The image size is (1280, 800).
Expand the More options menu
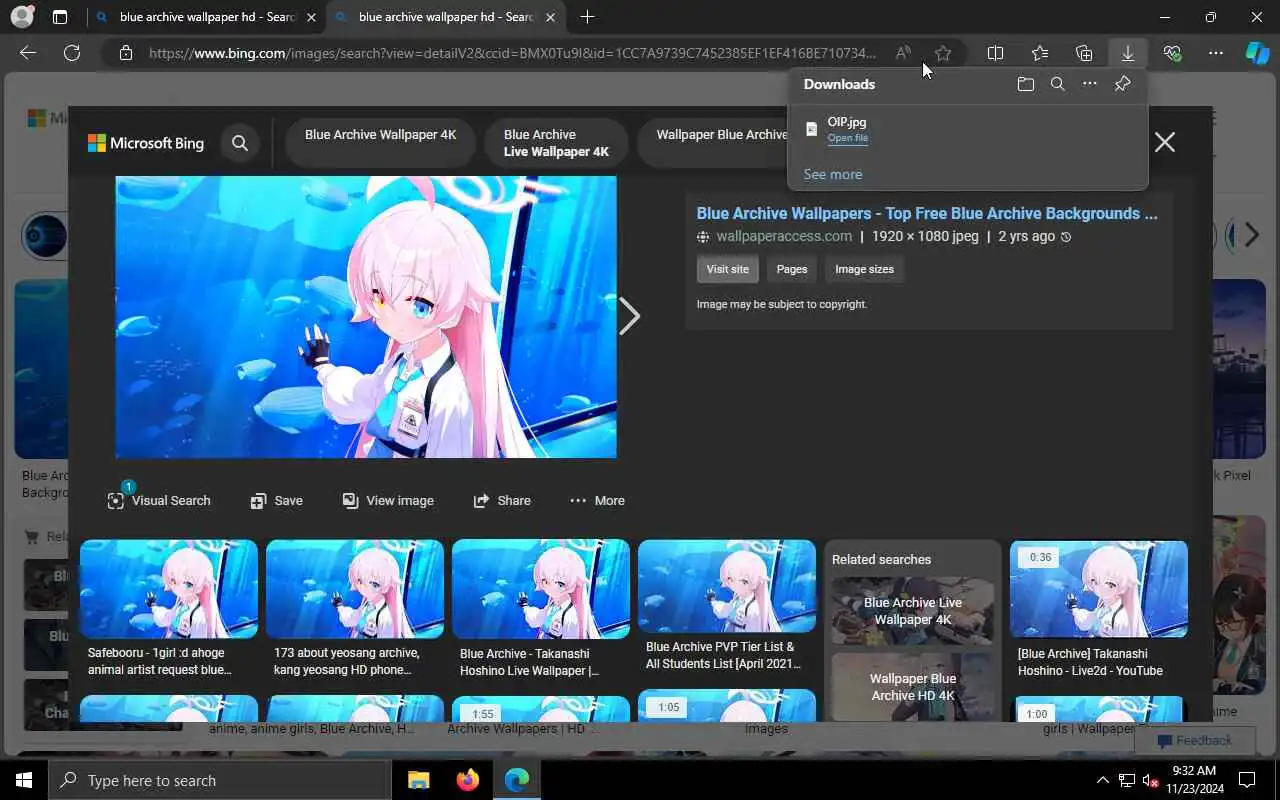(x=597, y=500)
